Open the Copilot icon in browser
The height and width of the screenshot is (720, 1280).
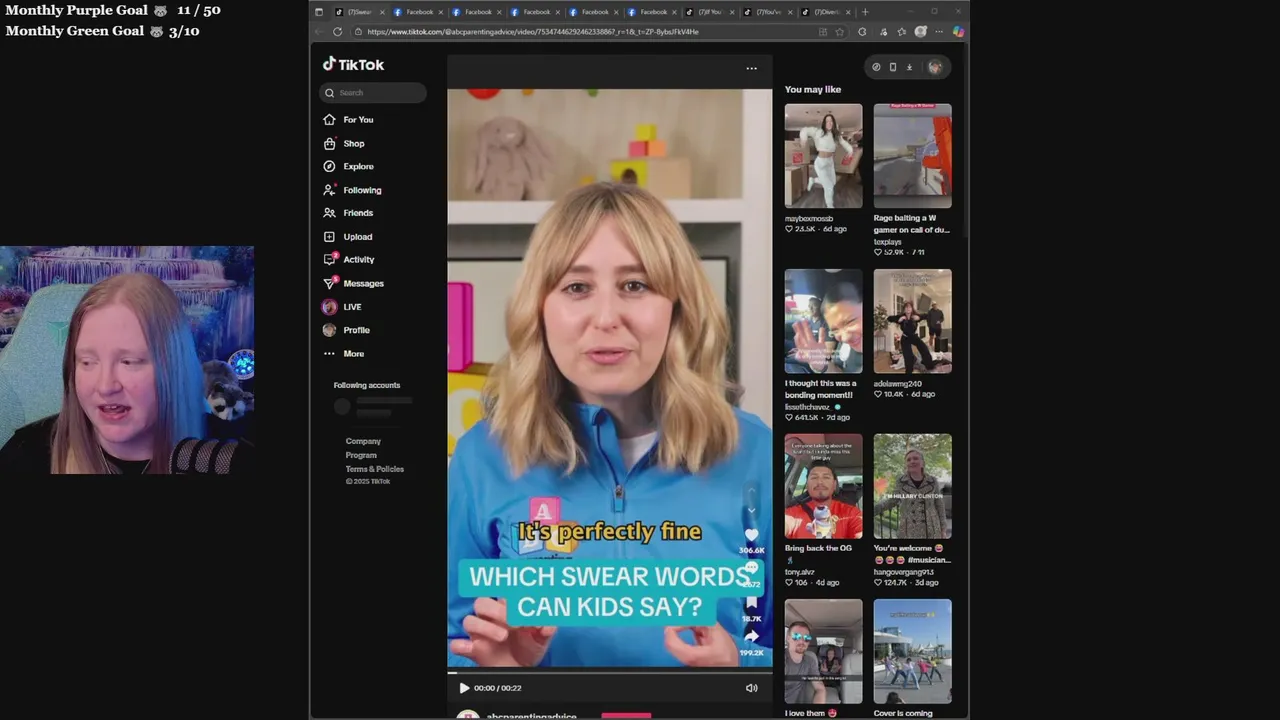click(x=958, y=32)
